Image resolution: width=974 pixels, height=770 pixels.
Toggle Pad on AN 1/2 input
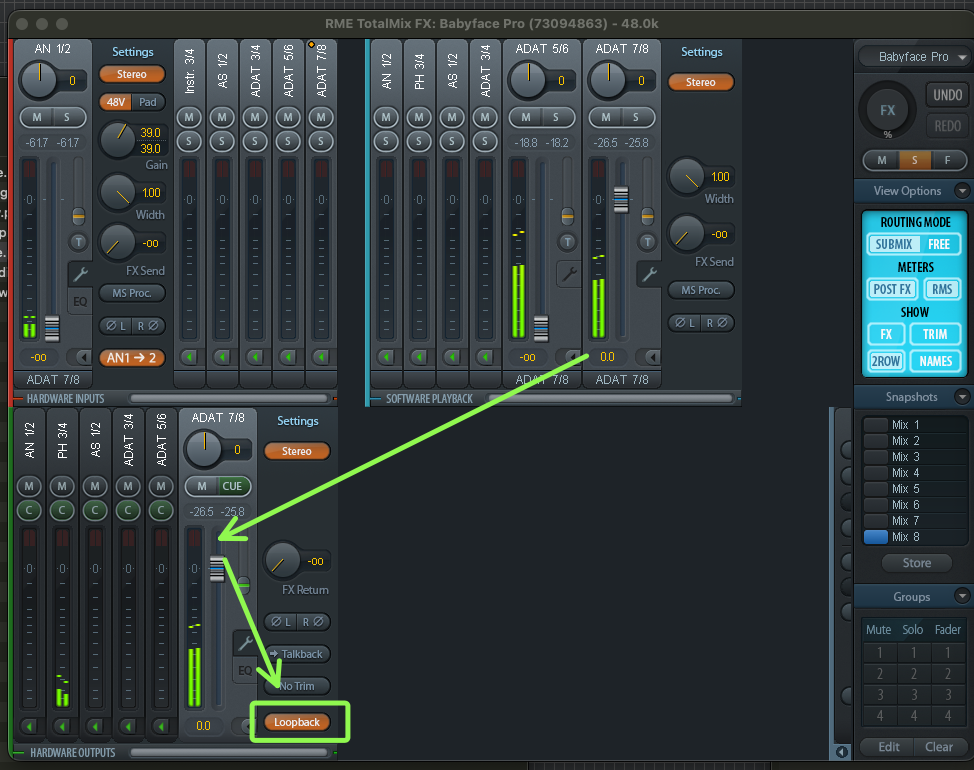click(148, 102)
